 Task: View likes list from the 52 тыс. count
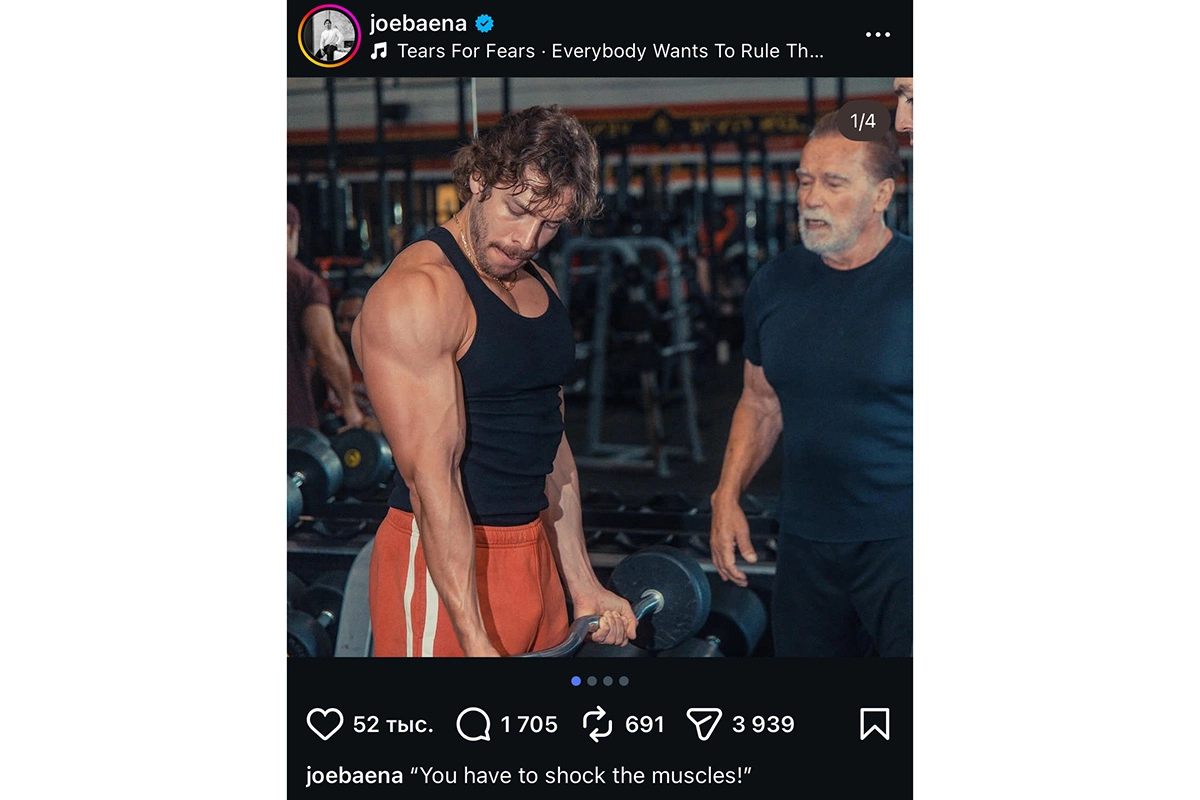click(x=393, y=724)
